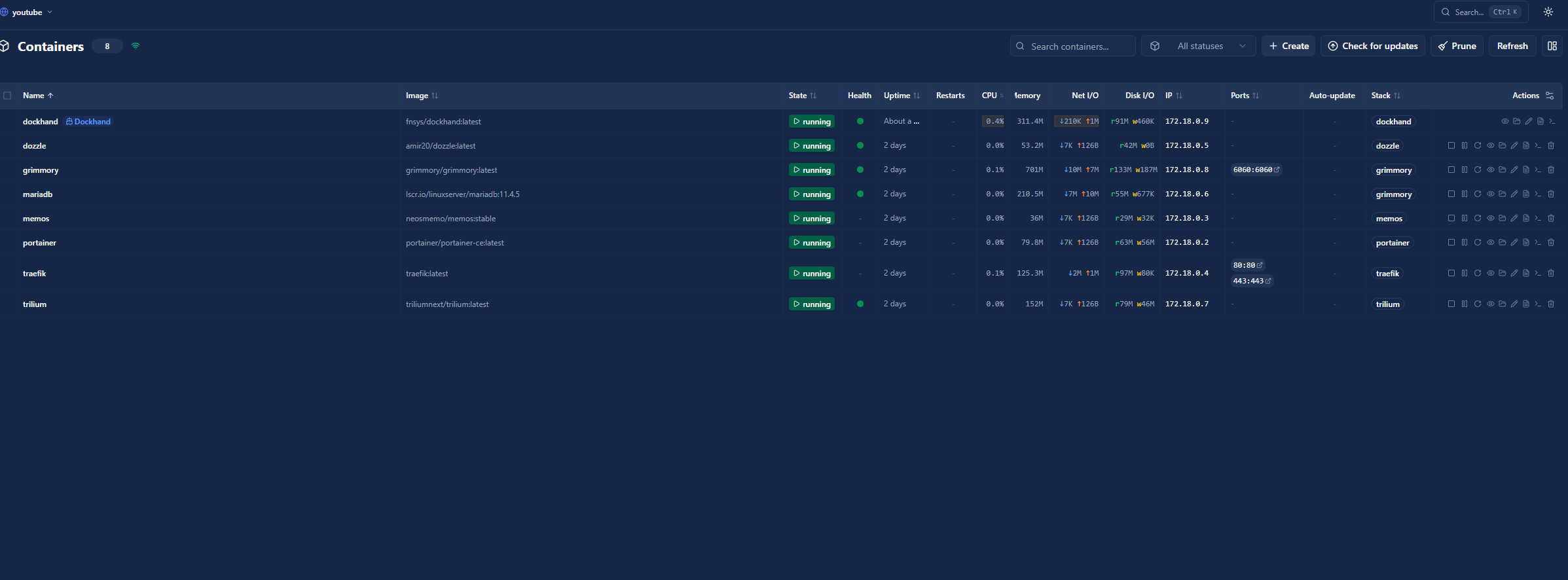View logs of traefik container

(x=1526, y=273)
